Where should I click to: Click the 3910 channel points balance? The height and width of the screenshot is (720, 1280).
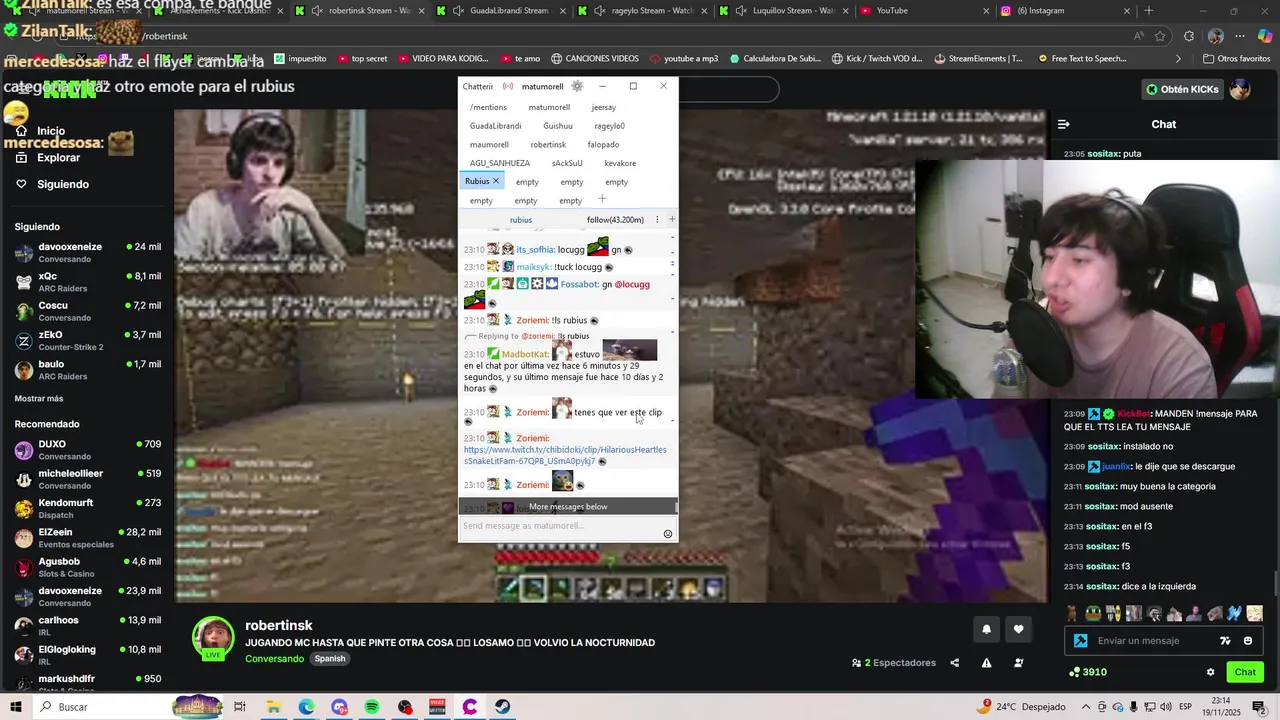[1088, 672]
